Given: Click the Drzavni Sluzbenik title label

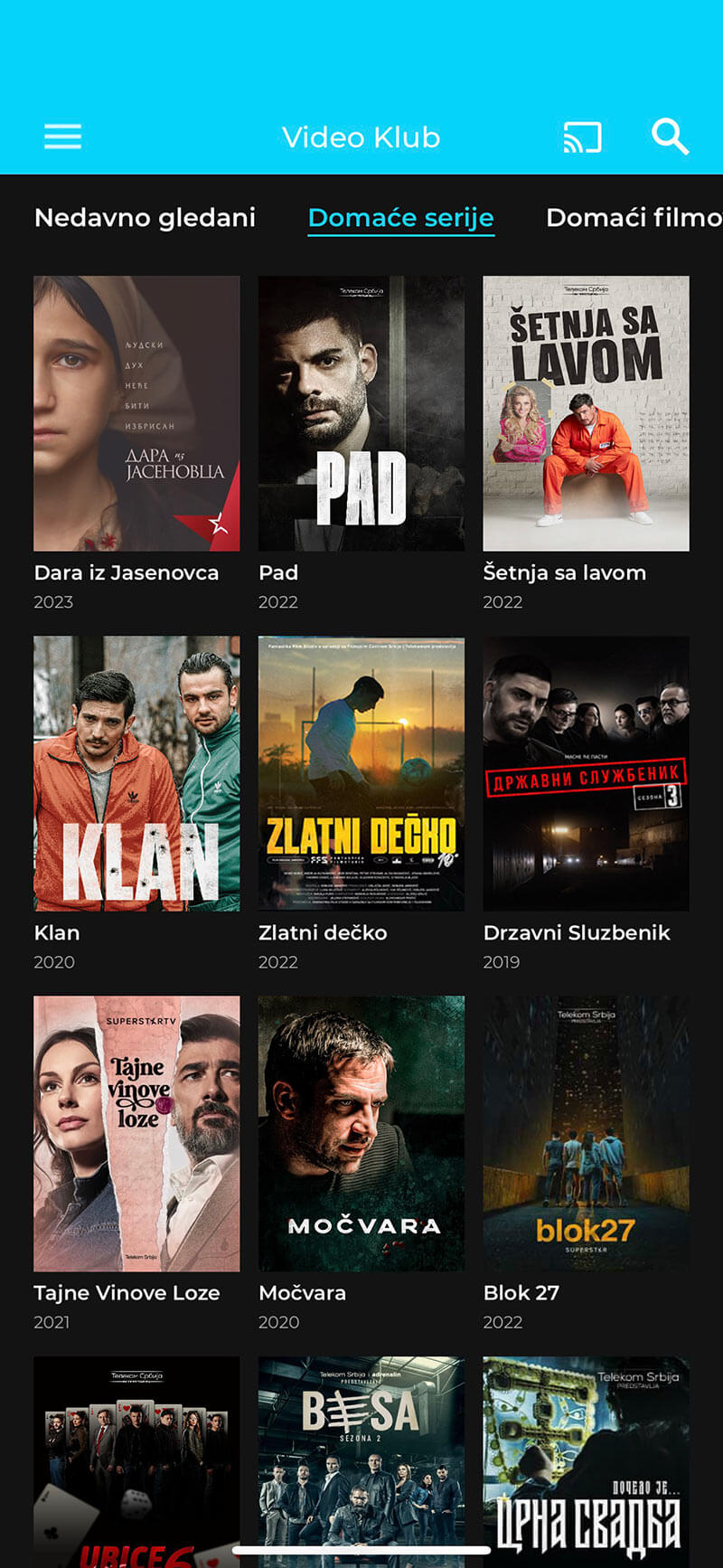Looking at the screenshot, I should (x=577, y=933).
